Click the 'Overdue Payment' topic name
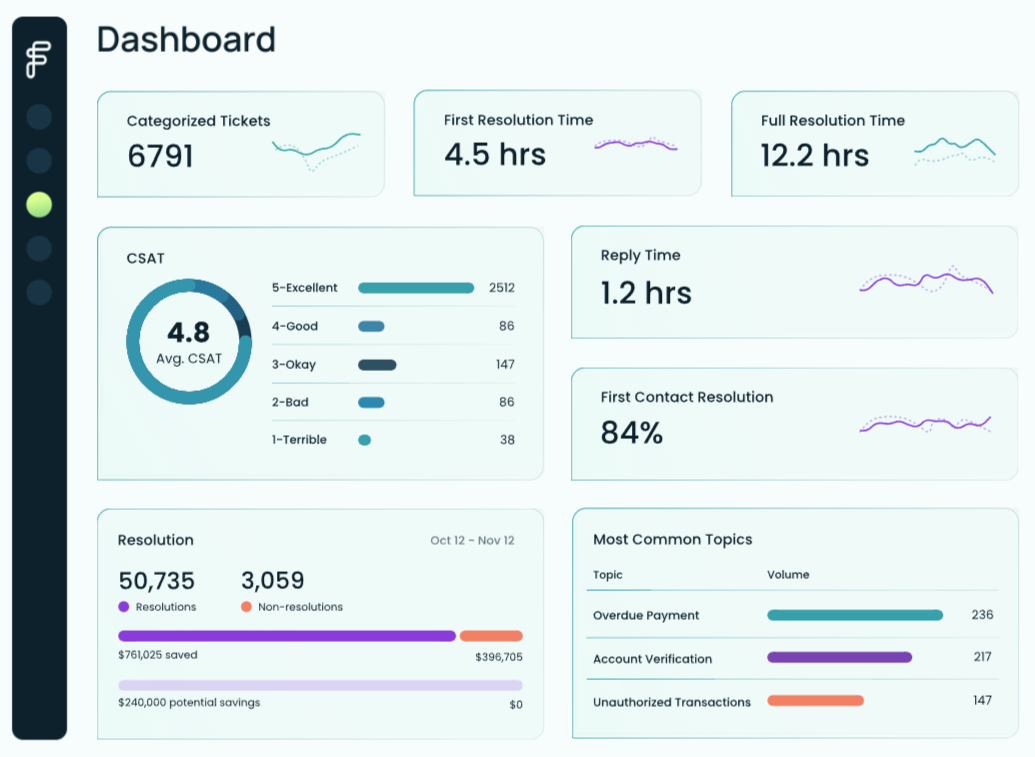This screenshot has height=757, width=1035. [x=646, y=616]
